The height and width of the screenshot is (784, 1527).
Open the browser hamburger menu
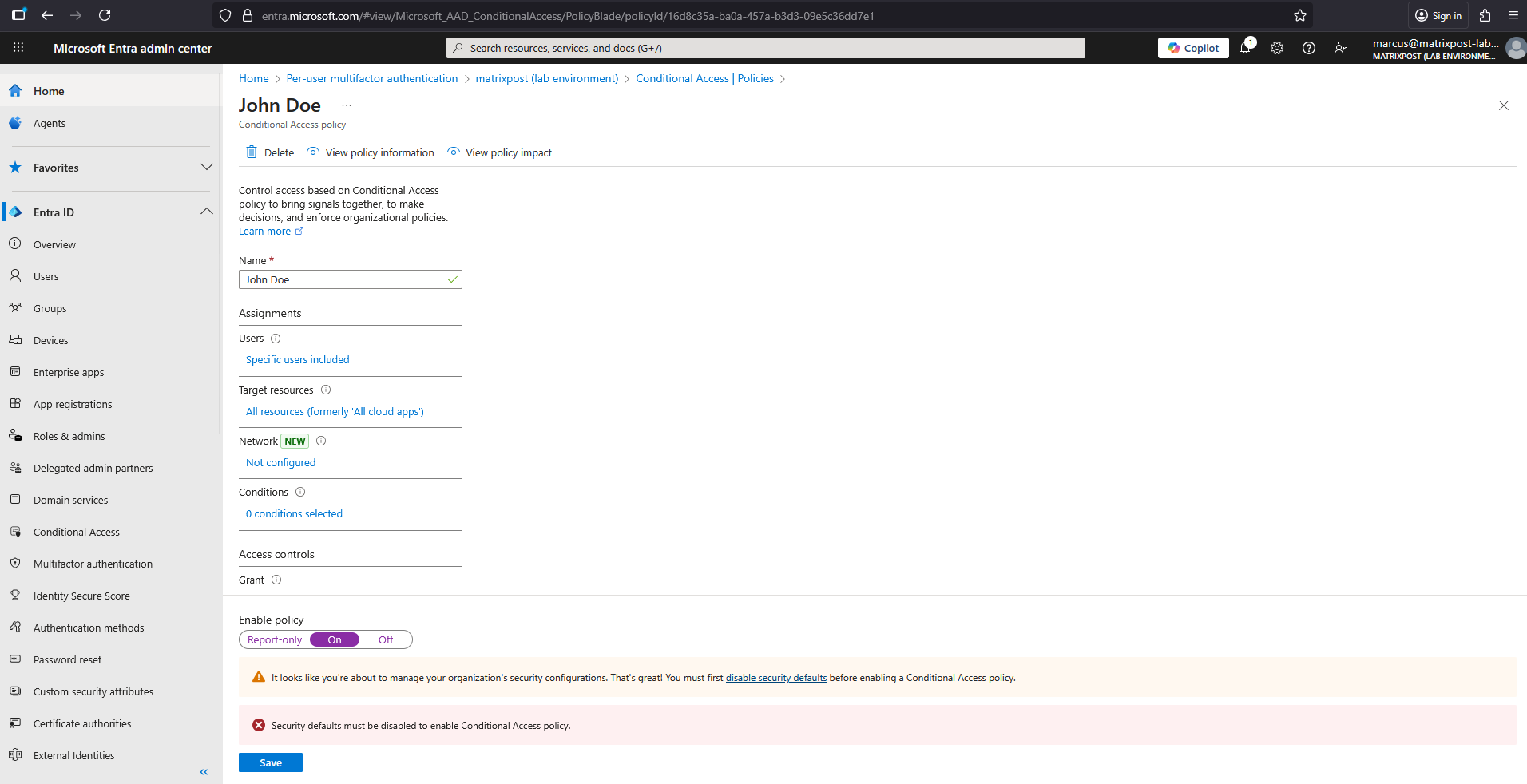[x=1513, y=15]
